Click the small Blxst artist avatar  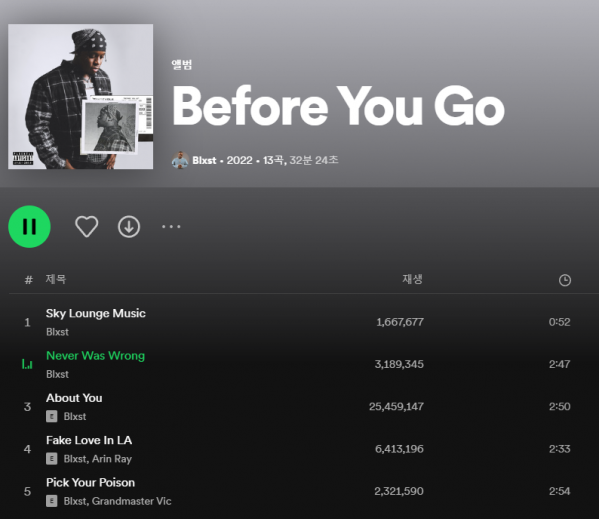click(x=180, y=160)
